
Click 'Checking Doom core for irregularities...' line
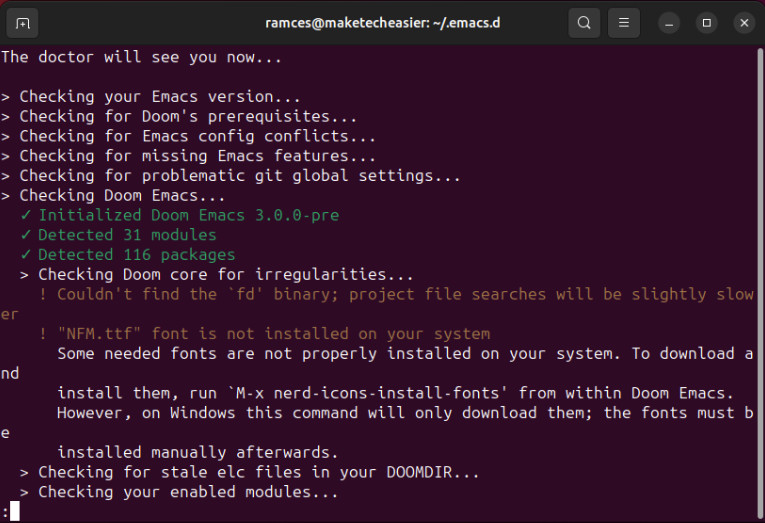217,274
